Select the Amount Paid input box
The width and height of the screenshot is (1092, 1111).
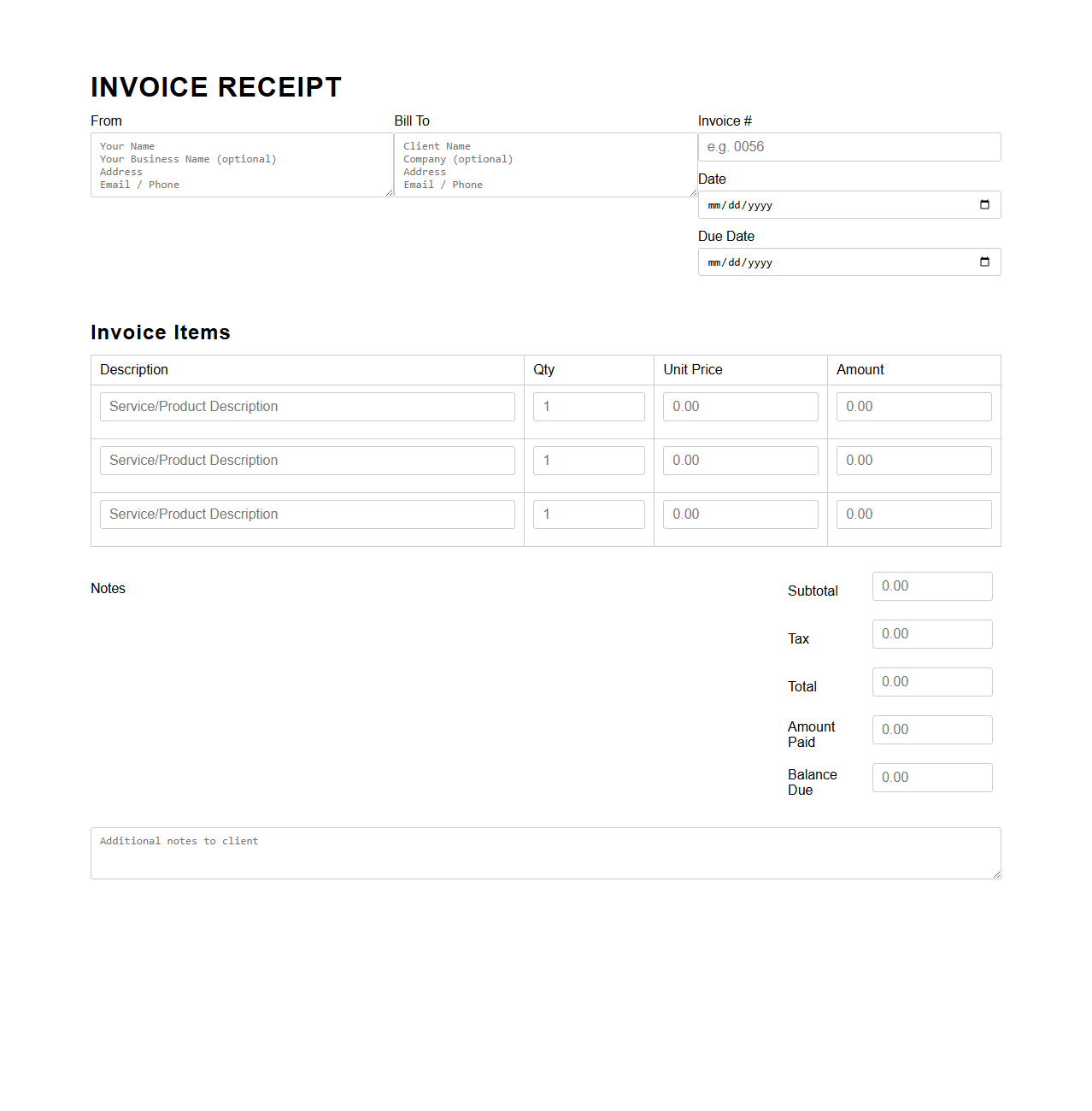tap(931, 729)
